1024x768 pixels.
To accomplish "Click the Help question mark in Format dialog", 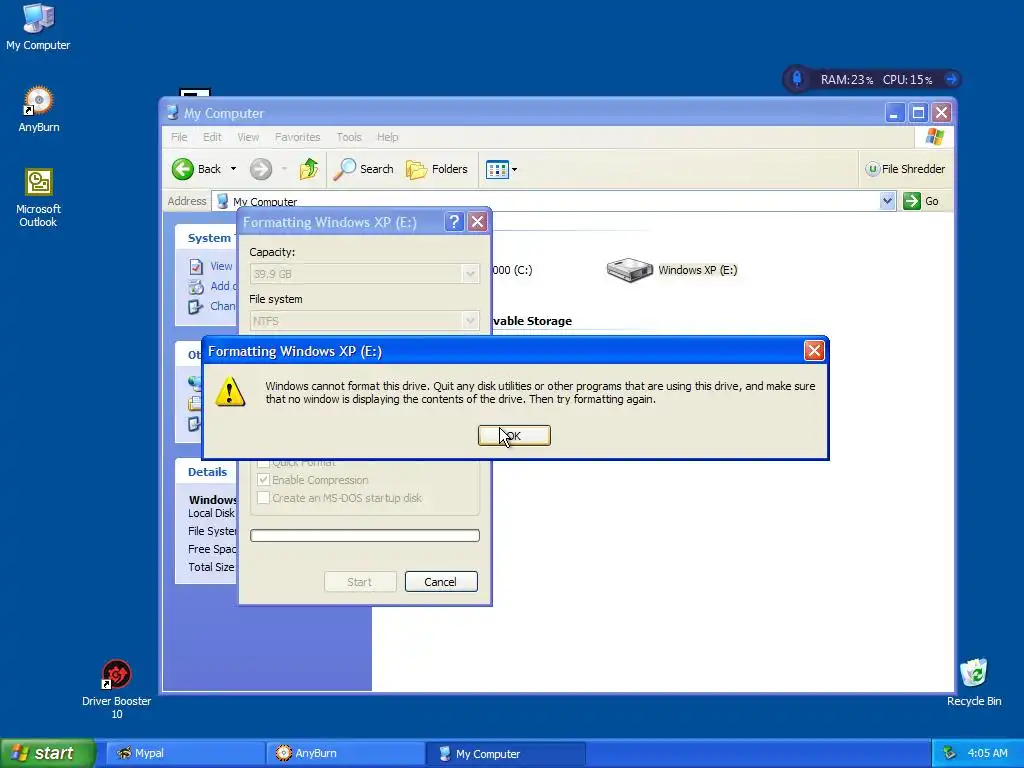I will coord(454,222).
